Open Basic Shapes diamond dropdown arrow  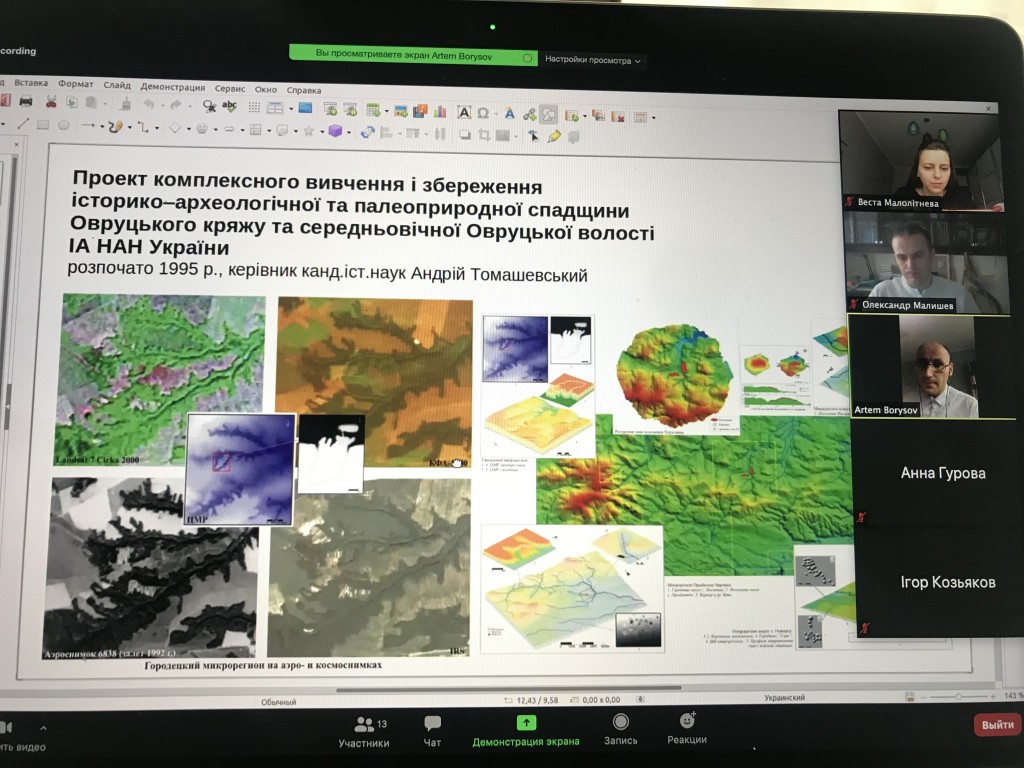189,129
